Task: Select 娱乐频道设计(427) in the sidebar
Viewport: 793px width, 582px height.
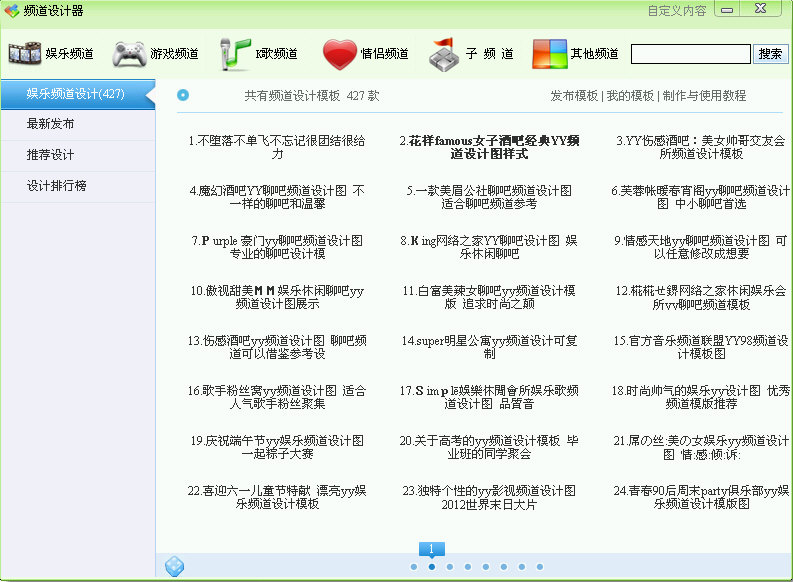Action: click(x=75, y=94)
